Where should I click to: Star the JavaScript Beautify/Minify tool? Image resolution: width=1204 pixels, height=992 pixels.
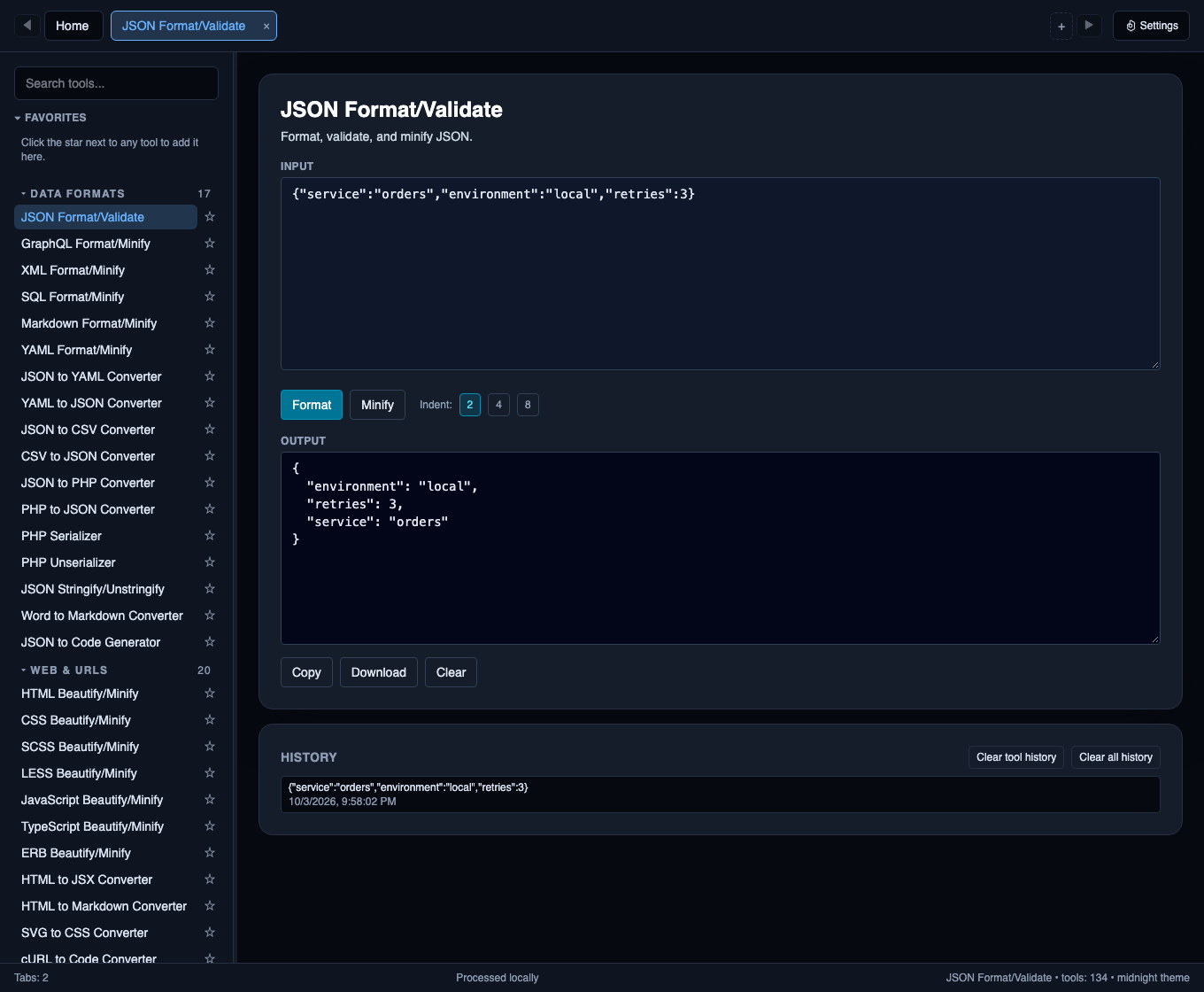[x=210, y=800]
